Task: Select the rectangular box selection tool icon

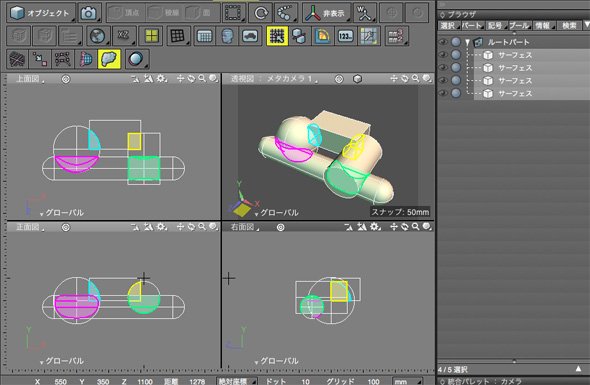Action: [234, 13]
